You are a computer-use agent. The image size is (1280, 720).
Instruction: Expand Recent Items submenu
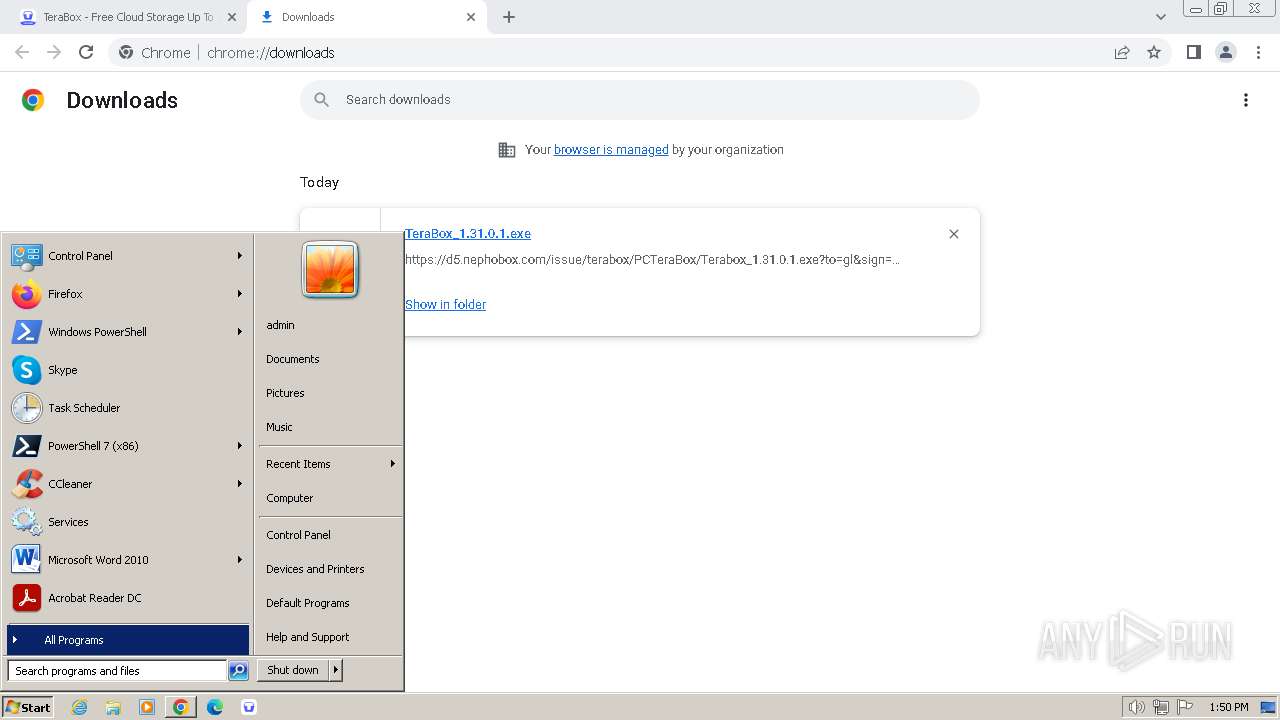[x=330, y=464]
